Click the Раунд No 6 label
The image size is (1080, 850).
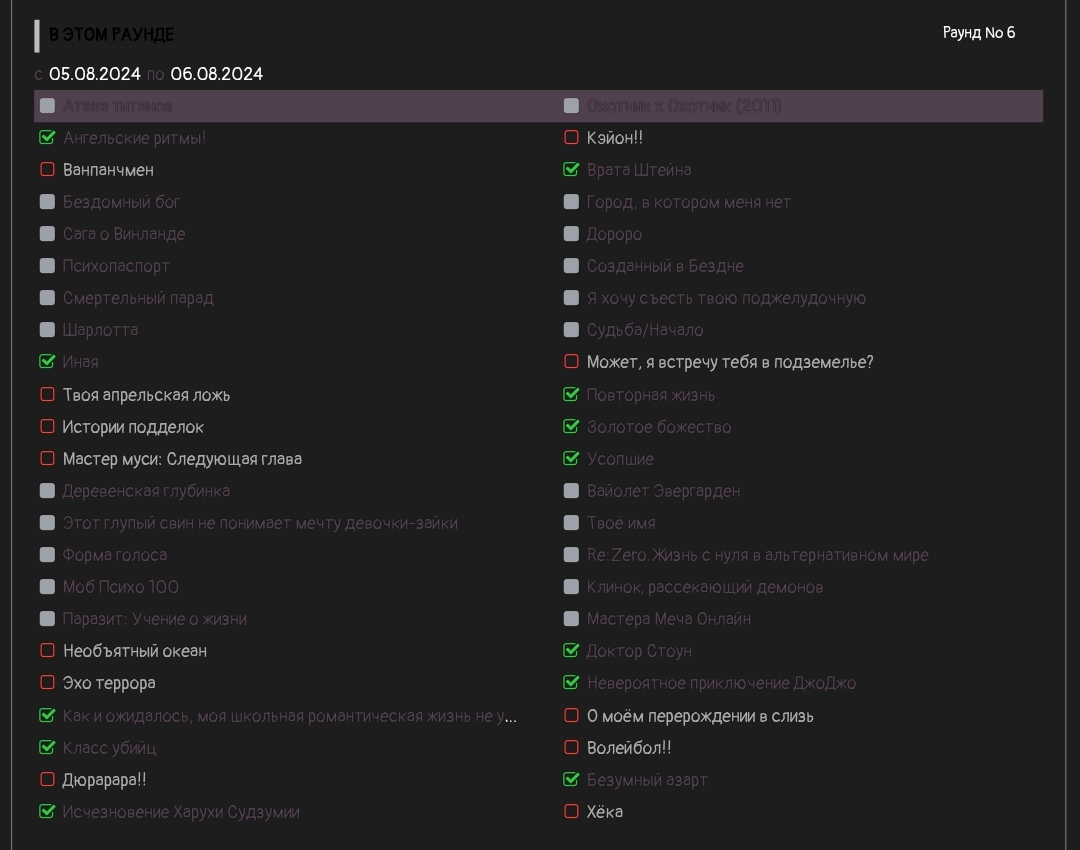(x=979, y=33)
